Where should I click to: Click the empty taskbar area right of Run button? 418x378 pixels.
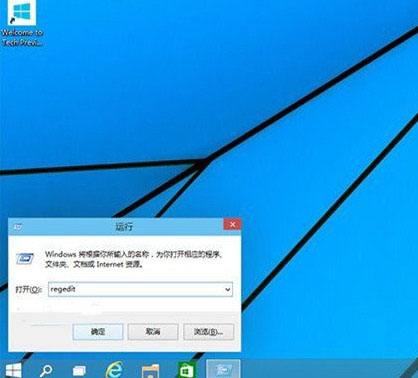328,369
